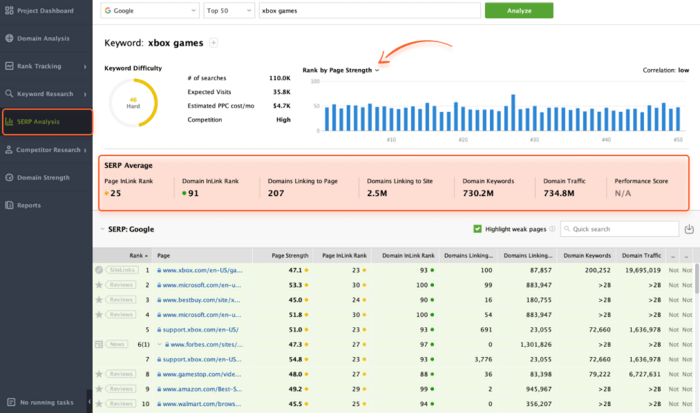Click the Reports document icon
The width and height of the screenshot is (700, 413).
[9, 205]
